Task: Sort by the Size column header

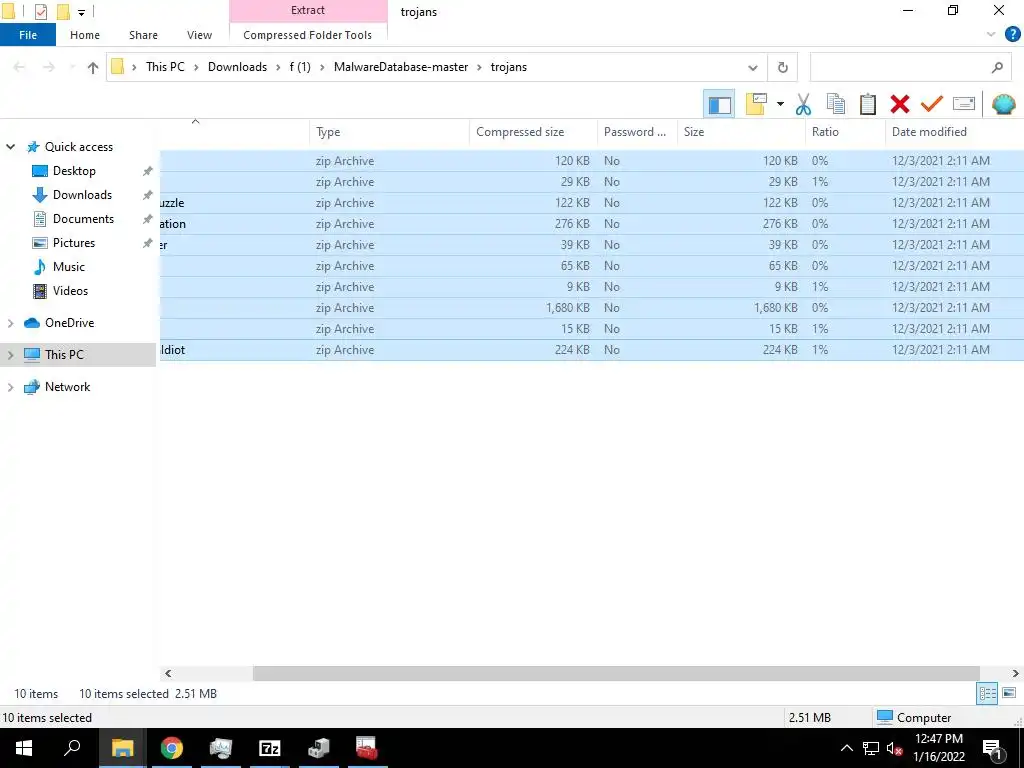Action: [741, 132]
